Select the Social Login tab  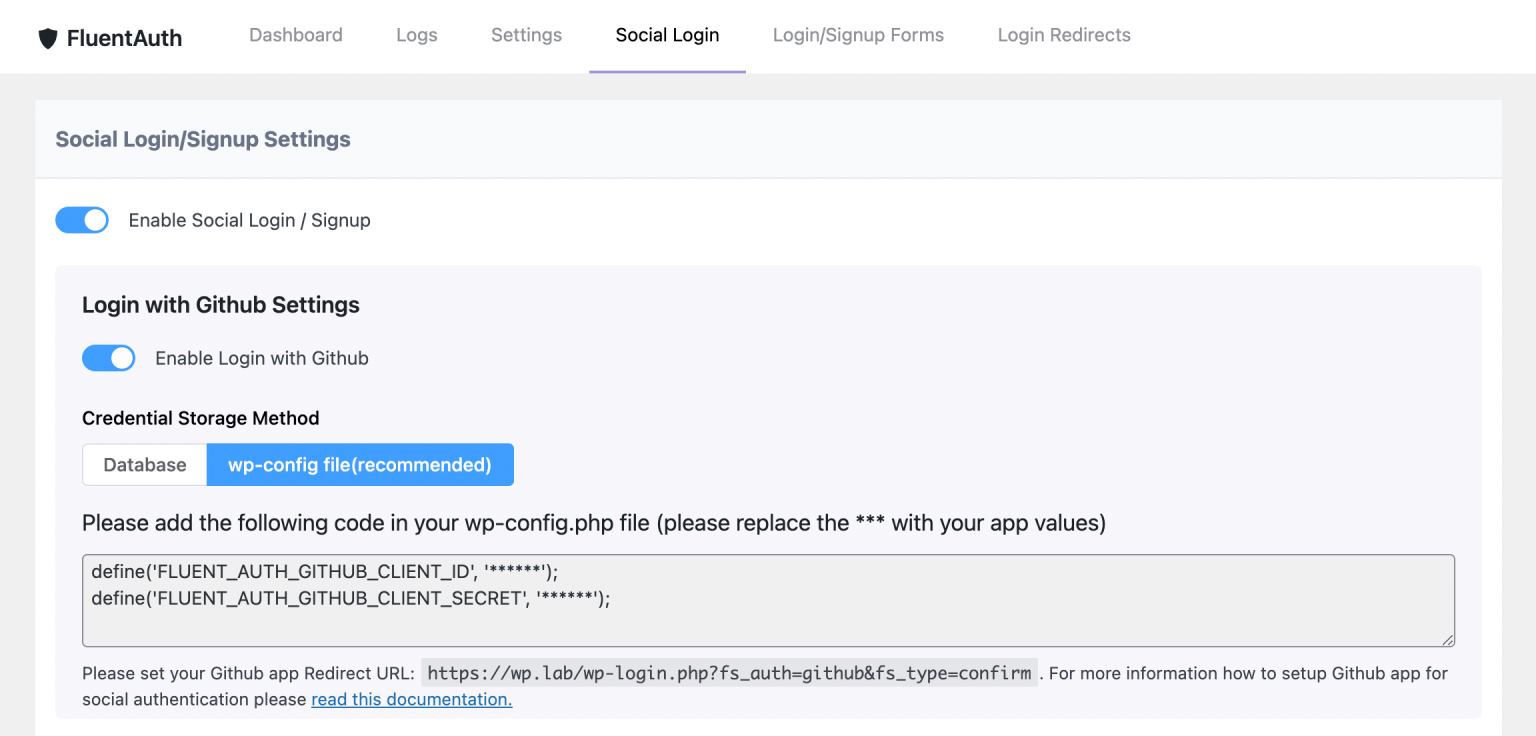667,35
